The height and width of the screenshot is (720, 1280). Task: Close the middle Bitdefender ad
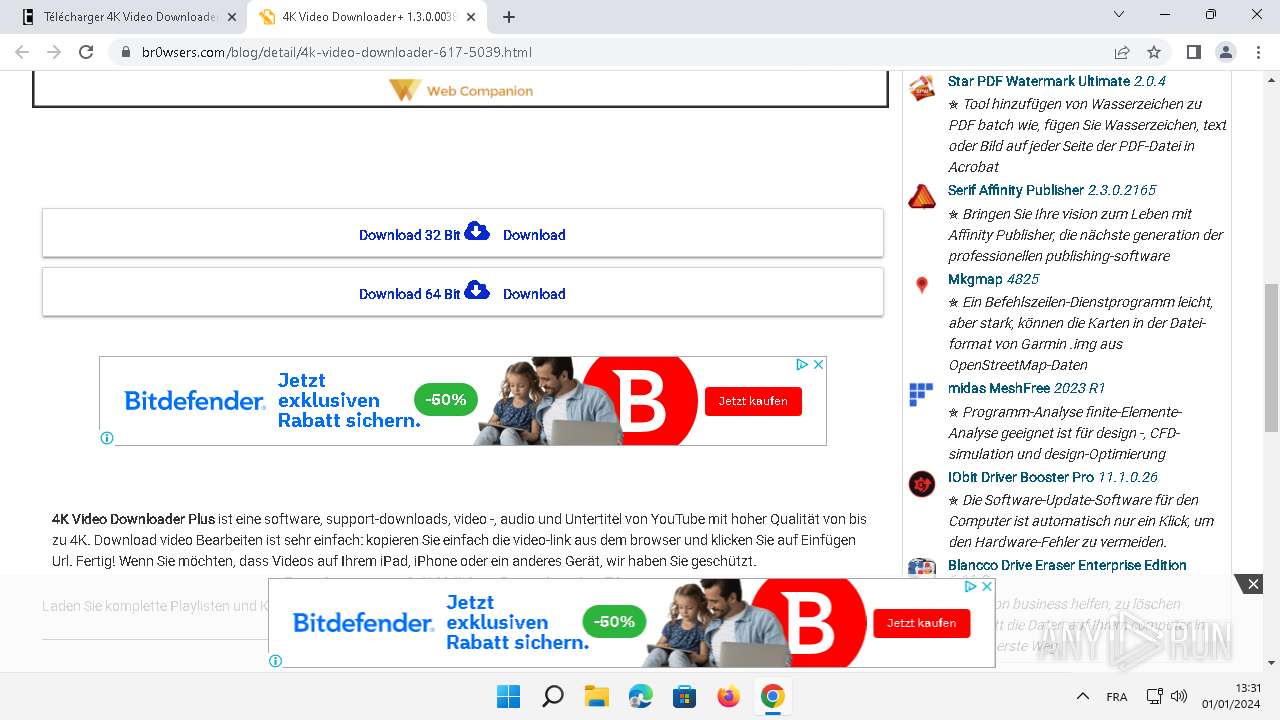click(x=818, y=365)
